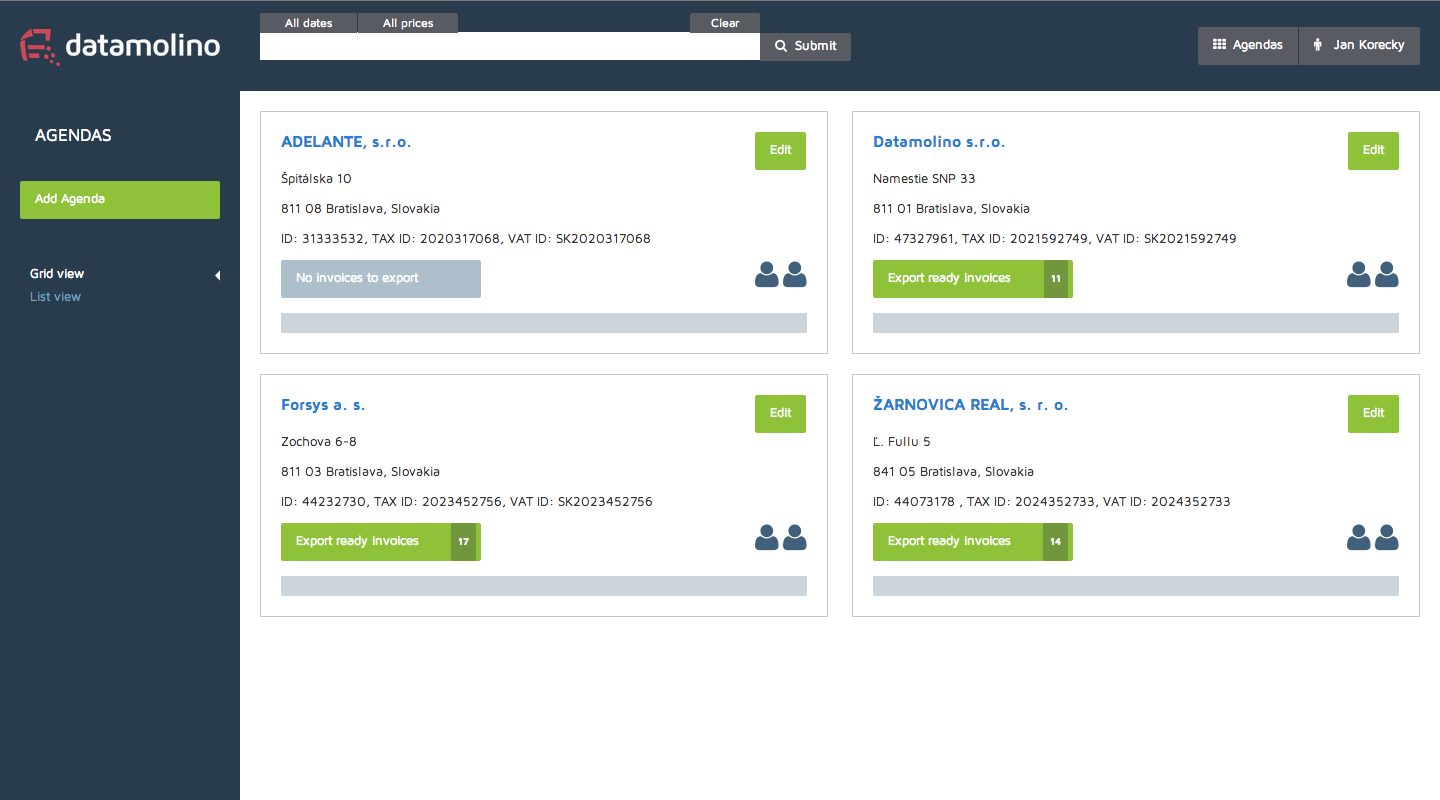The image size is (1440, 800).
Task: Open users icon on ŽARNOVICA REAL card
Action: (1372, 538)
